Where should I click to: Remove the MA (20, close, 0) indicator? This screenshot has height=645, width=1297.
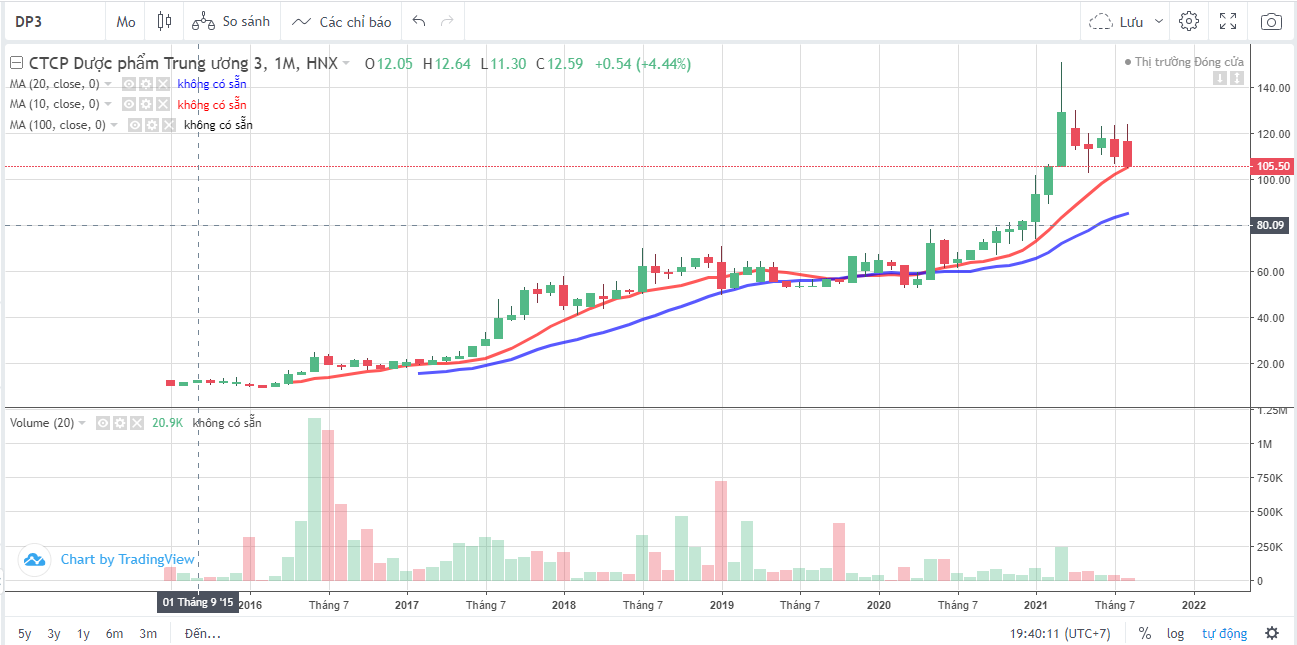click(x=162, y=84)
